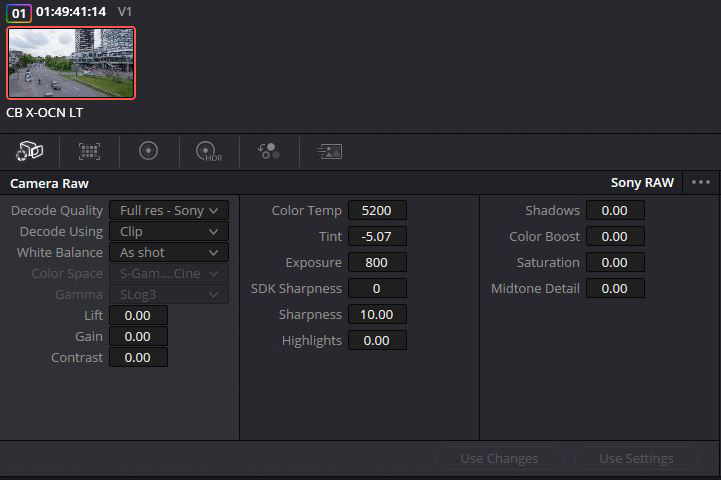Screen dimensions: 721x480
Task: Open the Color Wheels palette icon
Action: (148, 151)
